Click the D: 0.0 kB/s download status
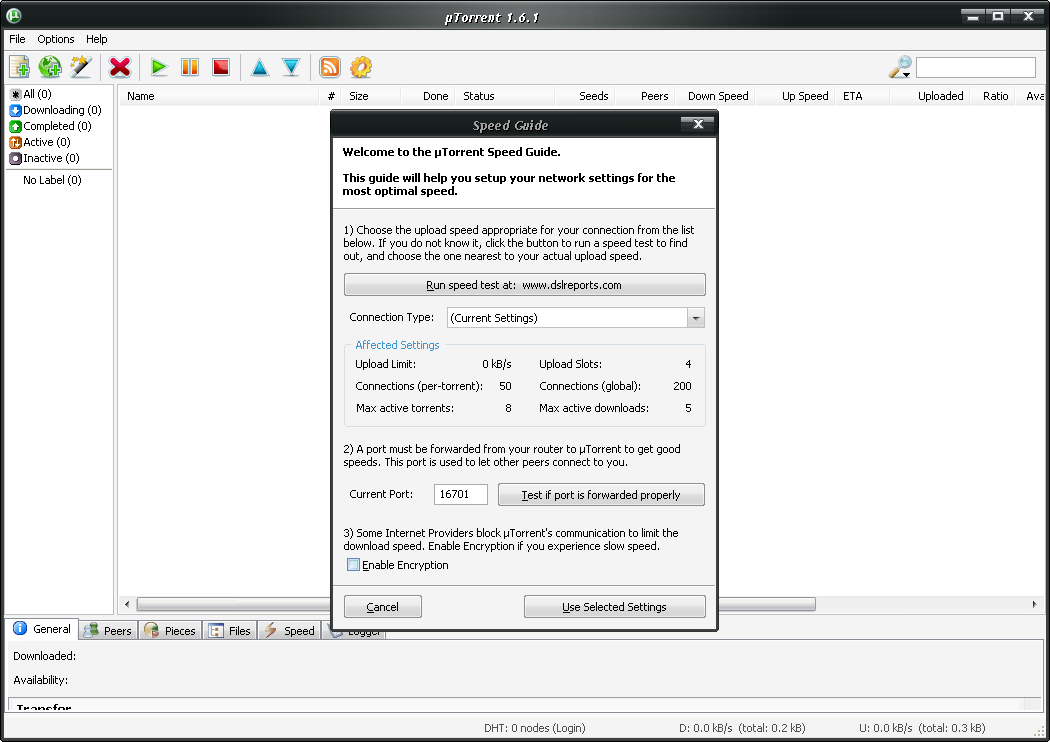1050x742 pixels. pos(742,728)
